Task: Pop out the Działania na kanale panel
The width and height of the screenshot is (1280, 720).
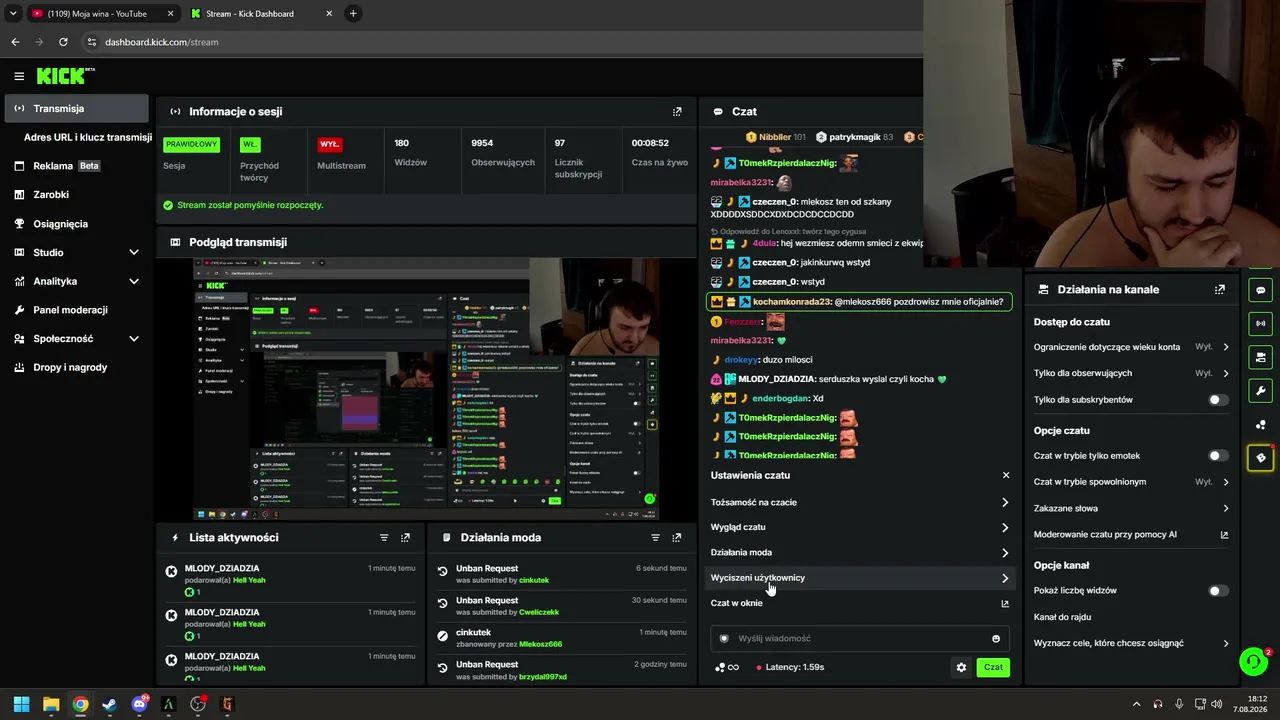Action: pos(1220,290)
